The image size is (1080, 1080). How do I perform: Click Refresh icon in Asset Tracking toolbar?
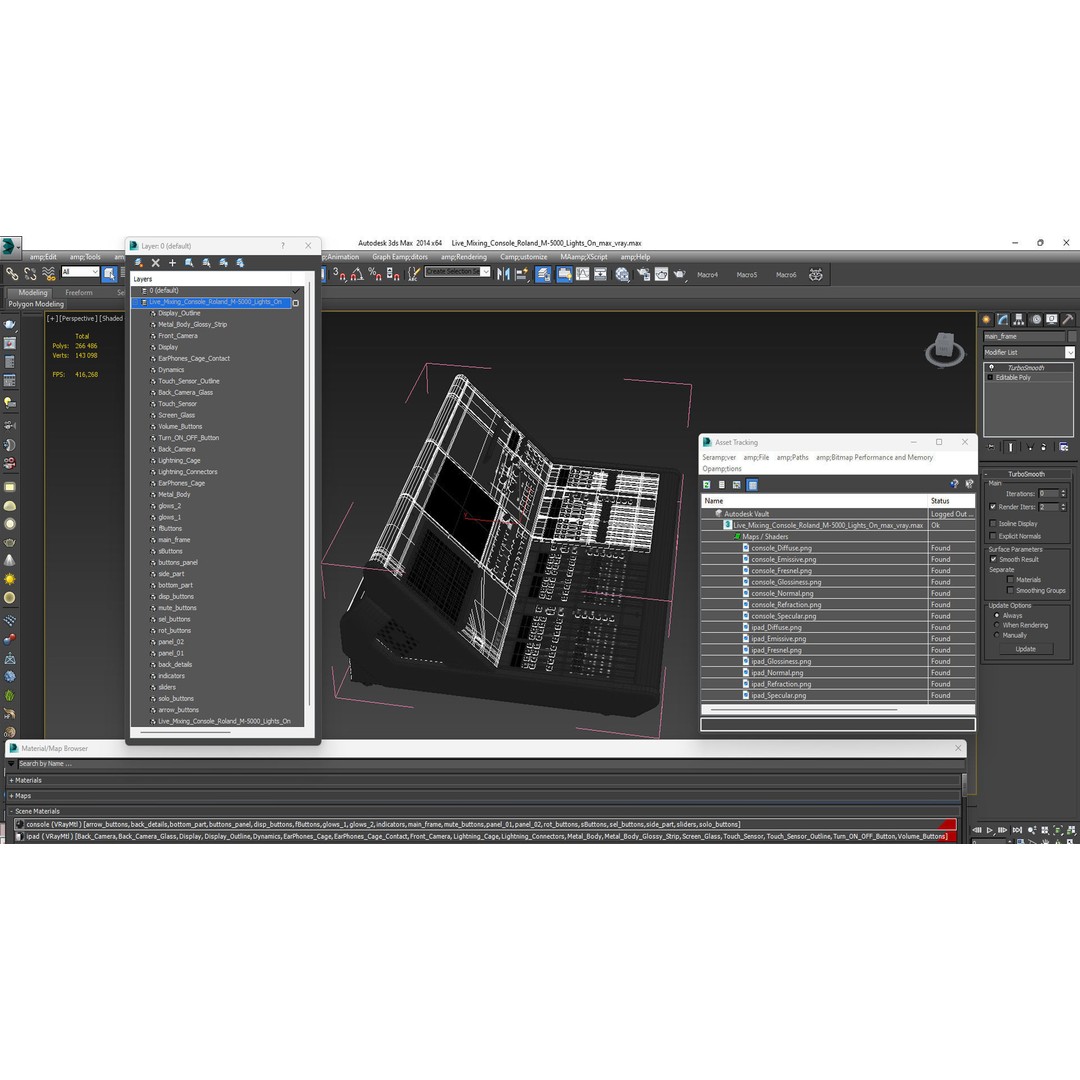click(707, 485)
